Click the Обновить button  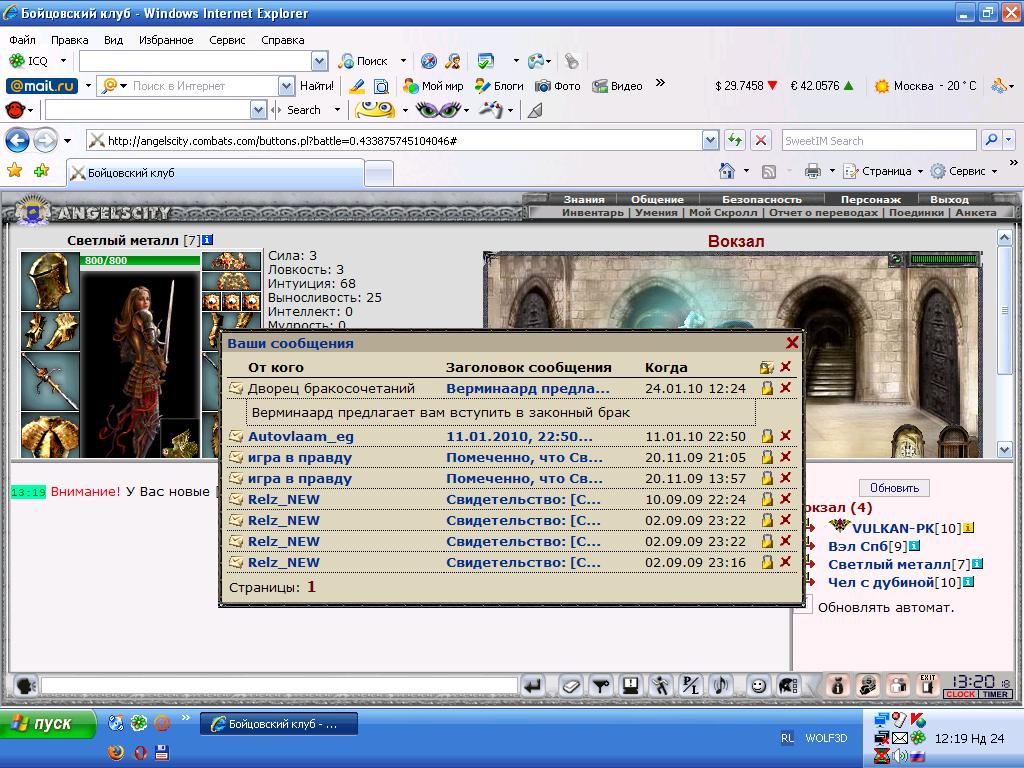(x=894, y=488)
